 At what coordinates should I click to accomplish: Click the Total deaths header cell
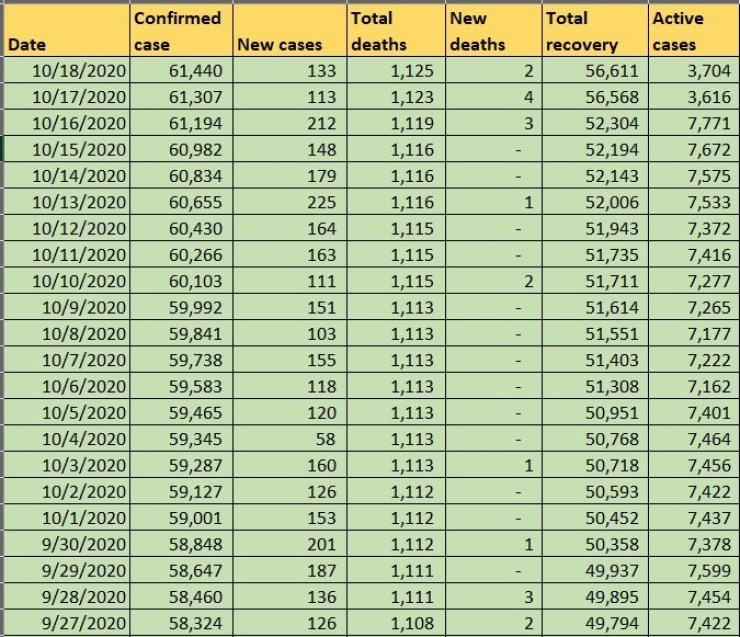point(394,30)
